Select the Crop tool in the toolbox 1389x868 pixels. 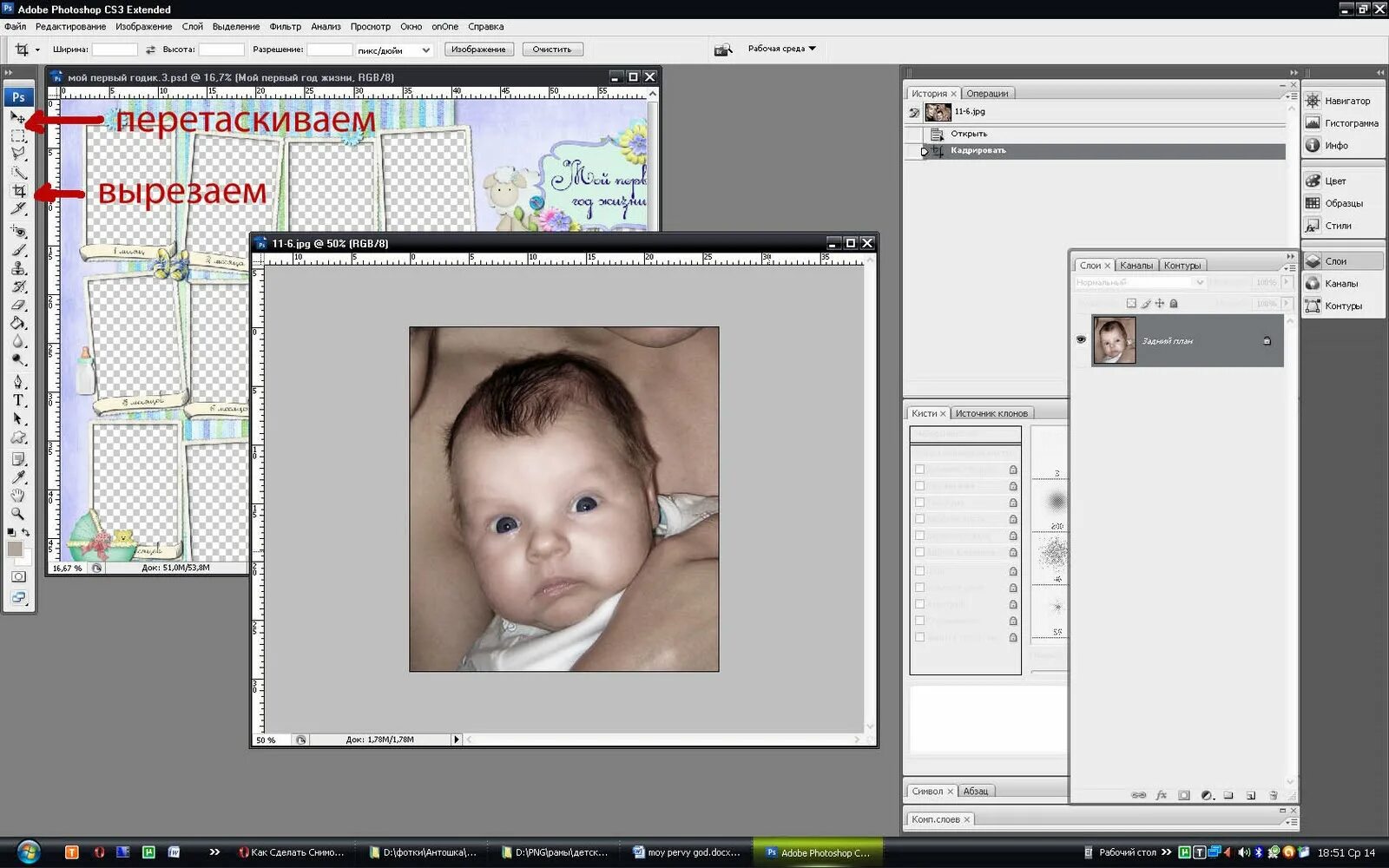coord(17,191)
